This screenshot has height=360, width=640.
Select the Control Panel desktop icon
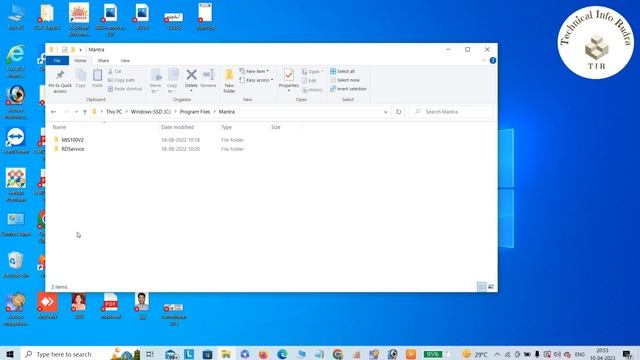point(16,224)
